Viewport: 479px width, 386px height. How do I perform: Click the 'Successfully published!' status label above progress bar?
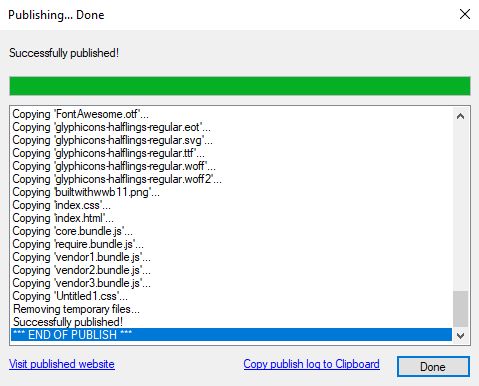tap(64, 53)
